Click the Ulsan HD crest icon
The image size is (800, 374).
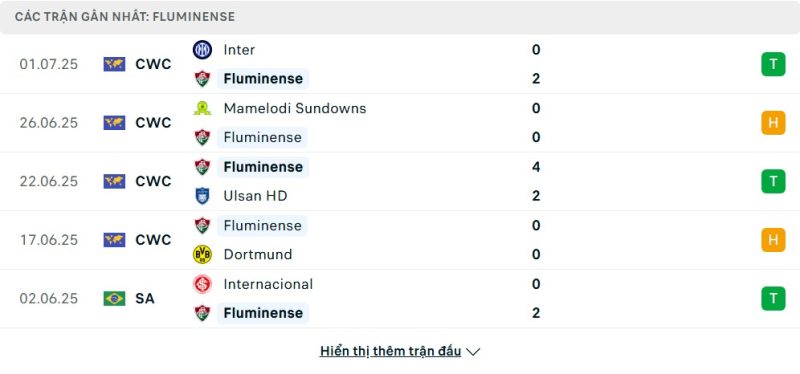[x=202, y=196]
